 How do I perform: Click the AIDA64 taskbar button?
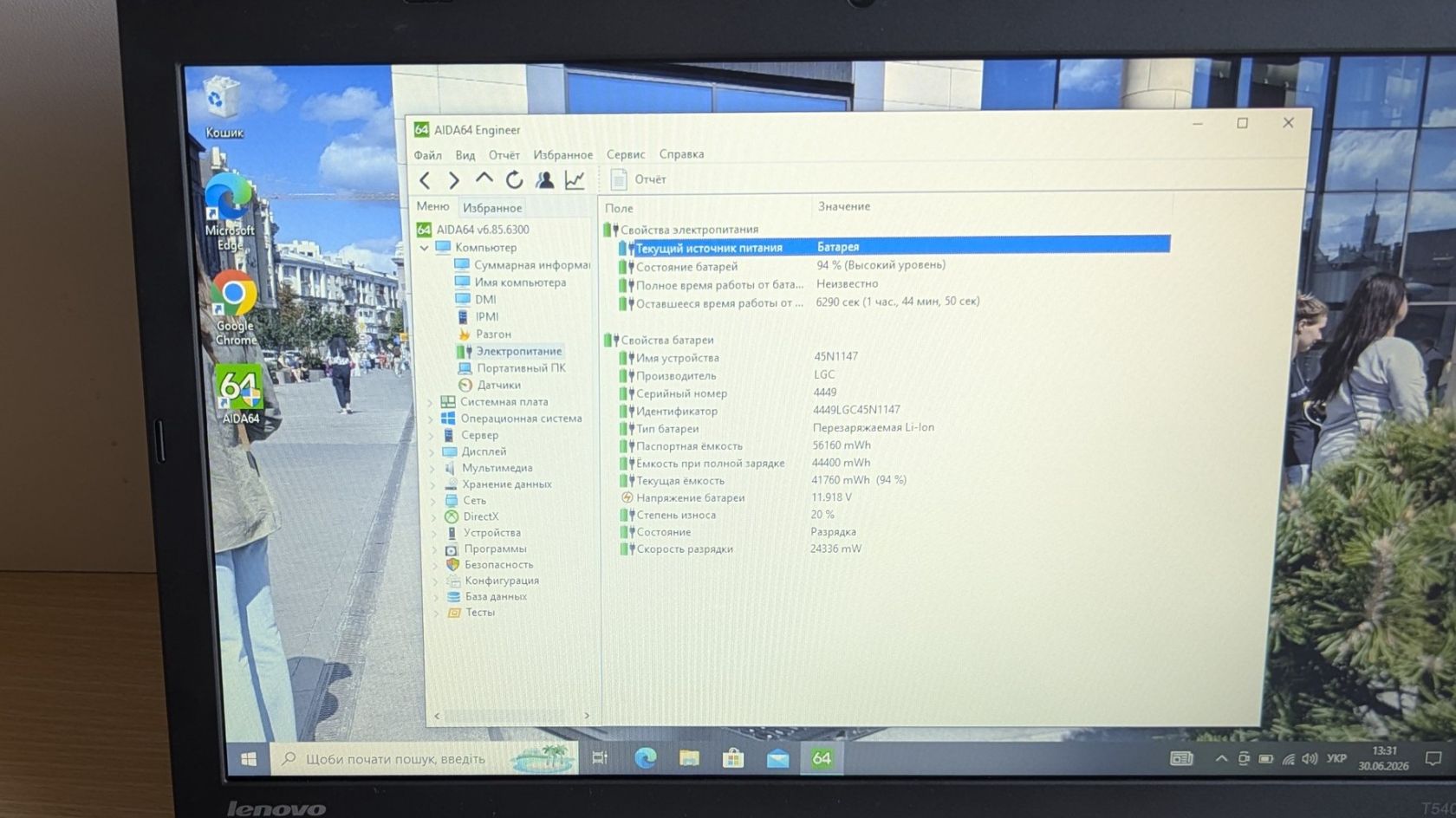pos(822,759)
